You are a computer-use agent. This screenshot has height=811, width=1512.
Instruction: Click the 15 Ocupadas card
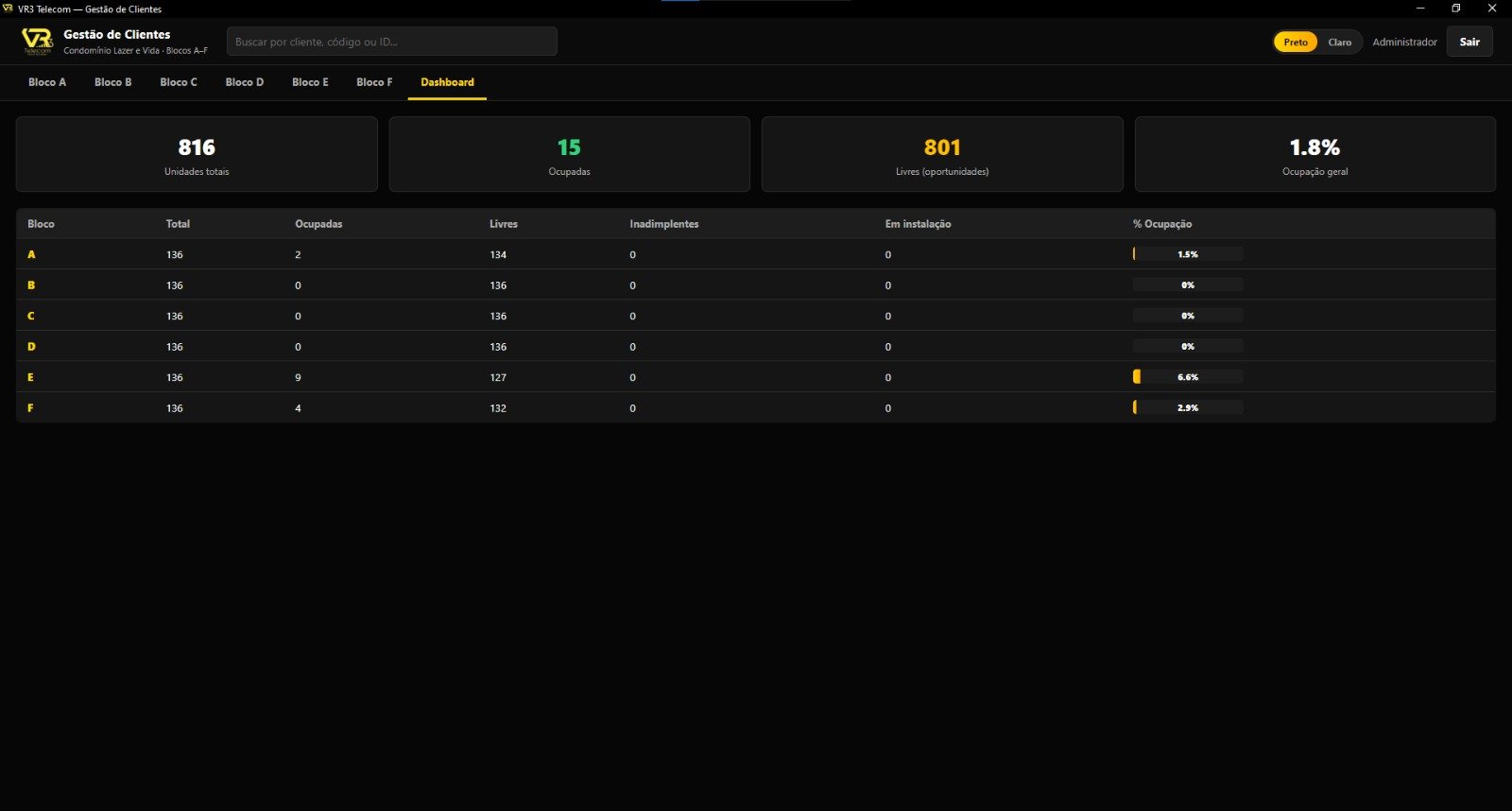point(569,154)
